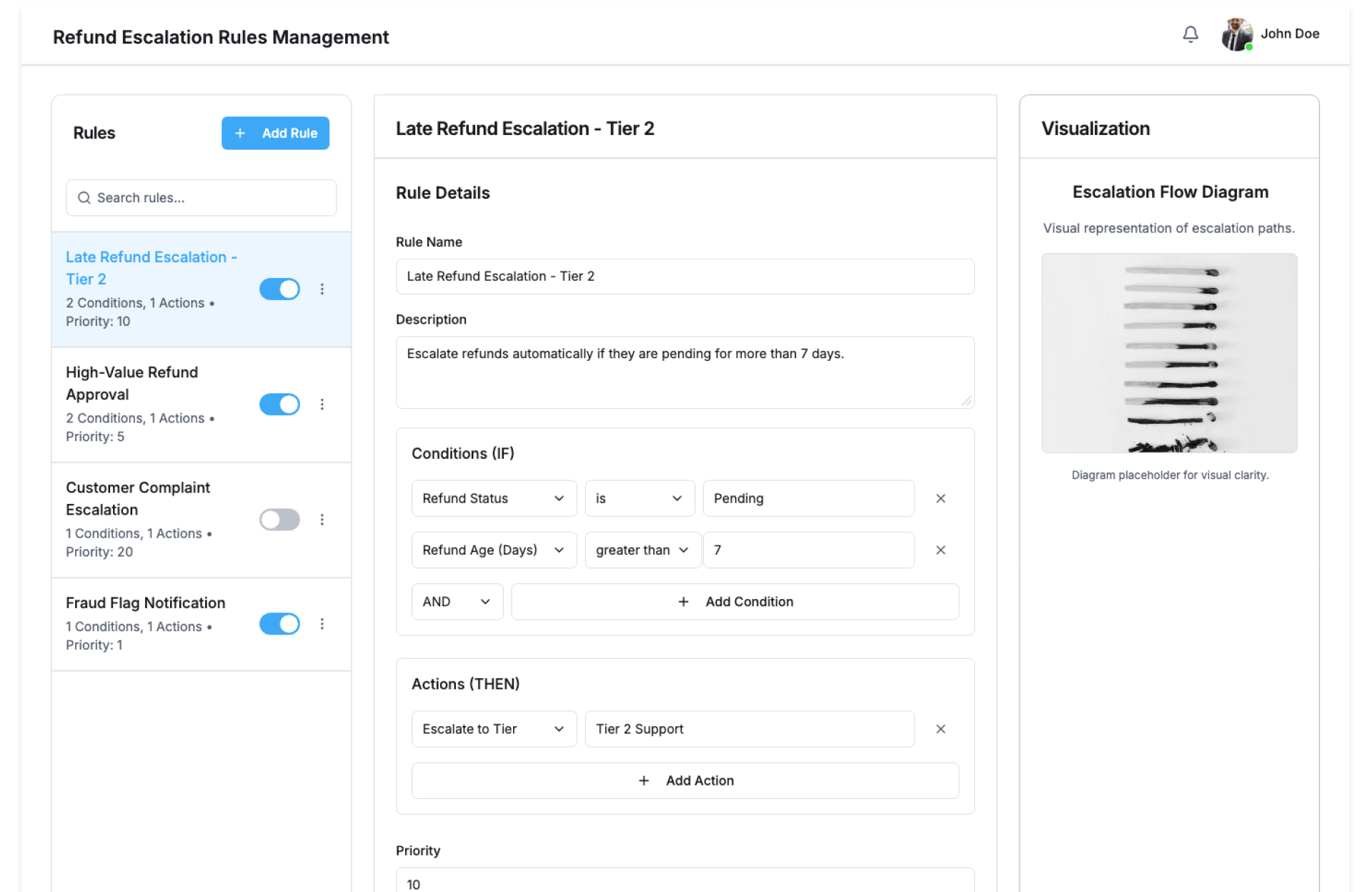Click the Search rules input field
The height and width of the screenshot is (892, 1372).
(x=202, y=198)
